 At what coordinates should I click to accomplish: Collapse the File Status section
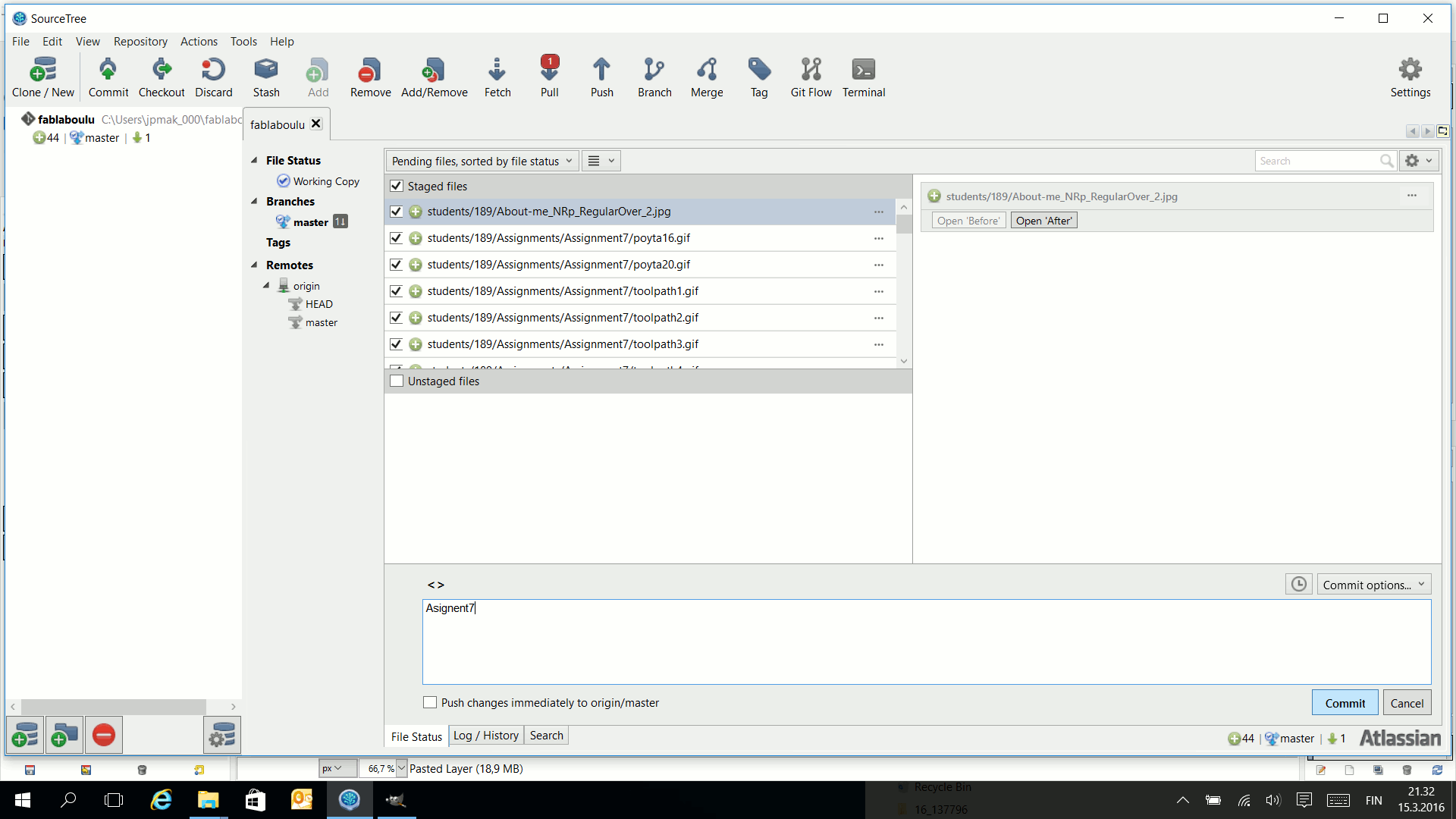[254, 160]
